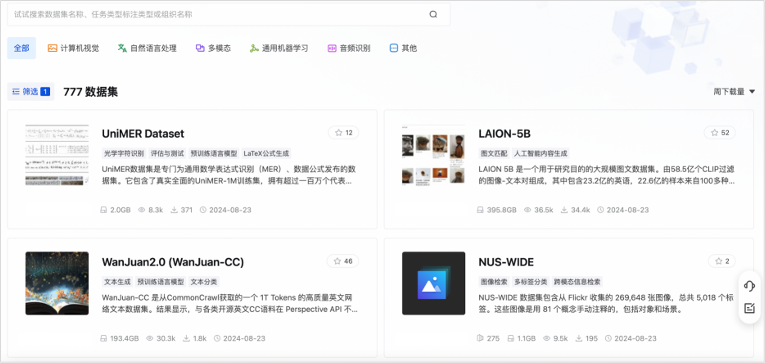Click the search magnifier icon
This screenshot has width=765, height=363.
pos(433,14)
